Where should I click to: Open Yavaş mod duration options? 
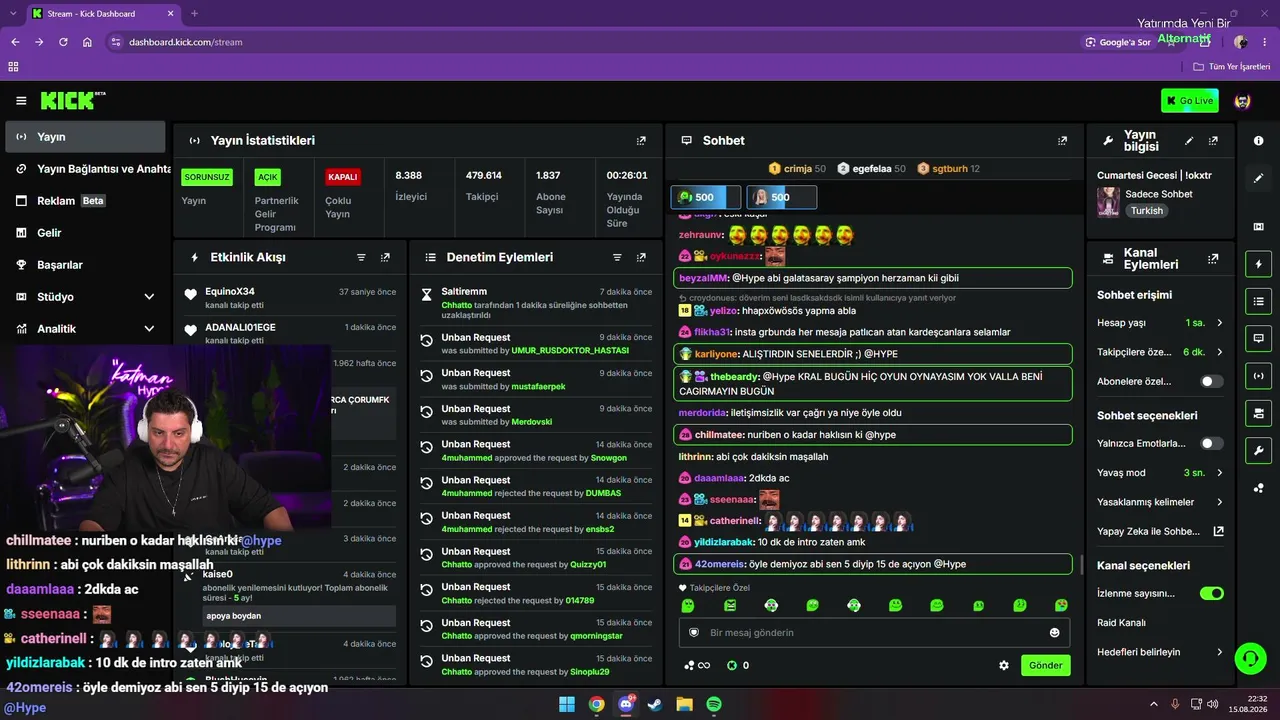point(1160,472)
